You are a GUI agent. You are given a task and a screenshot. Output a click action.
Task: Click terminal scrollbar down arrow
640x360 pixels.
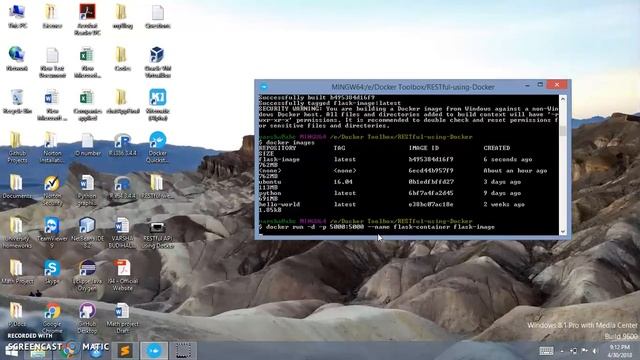pyautogui.click(x=563, y=232)
